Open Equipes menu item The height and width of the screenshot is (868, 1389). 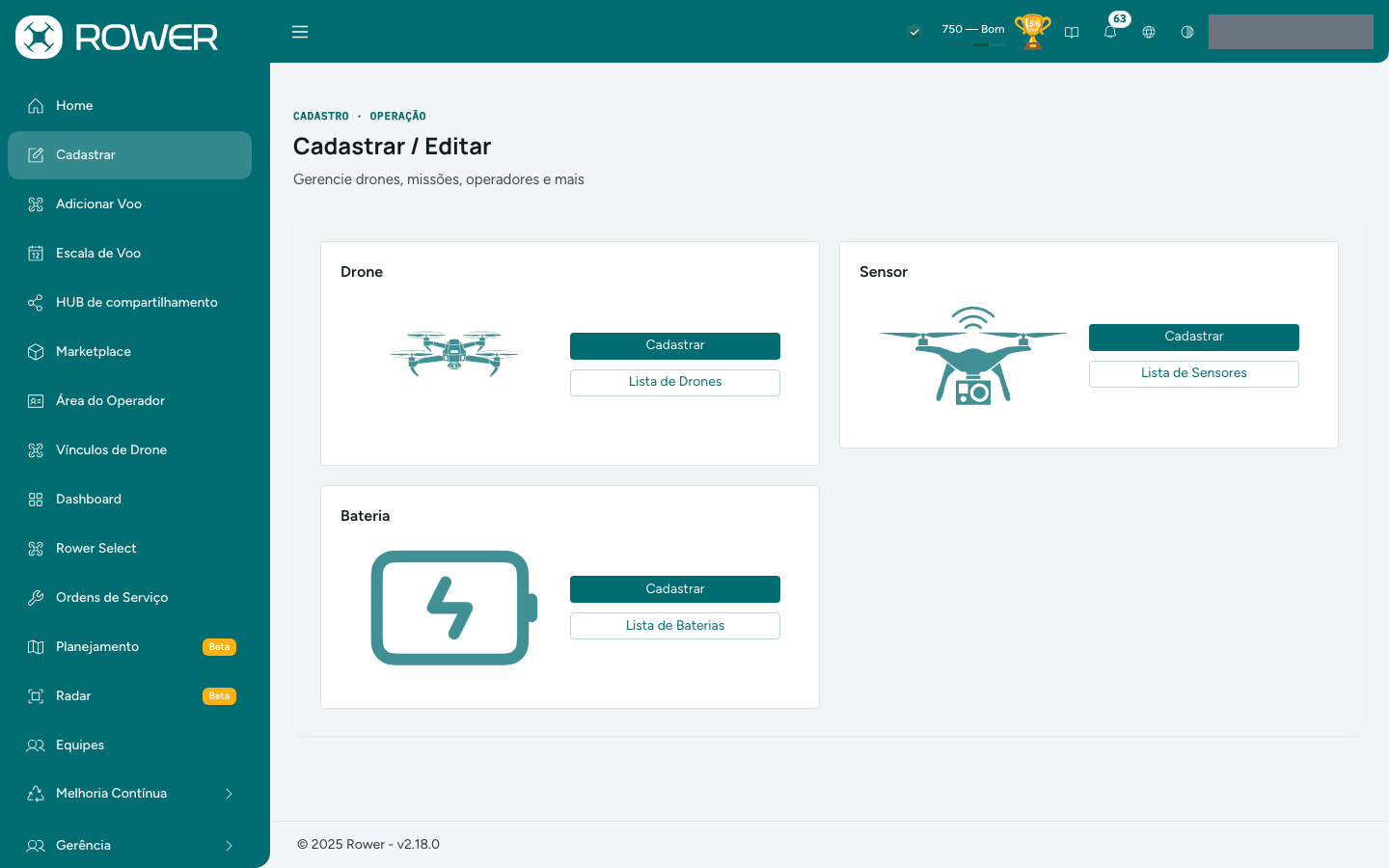pos(129,746)
